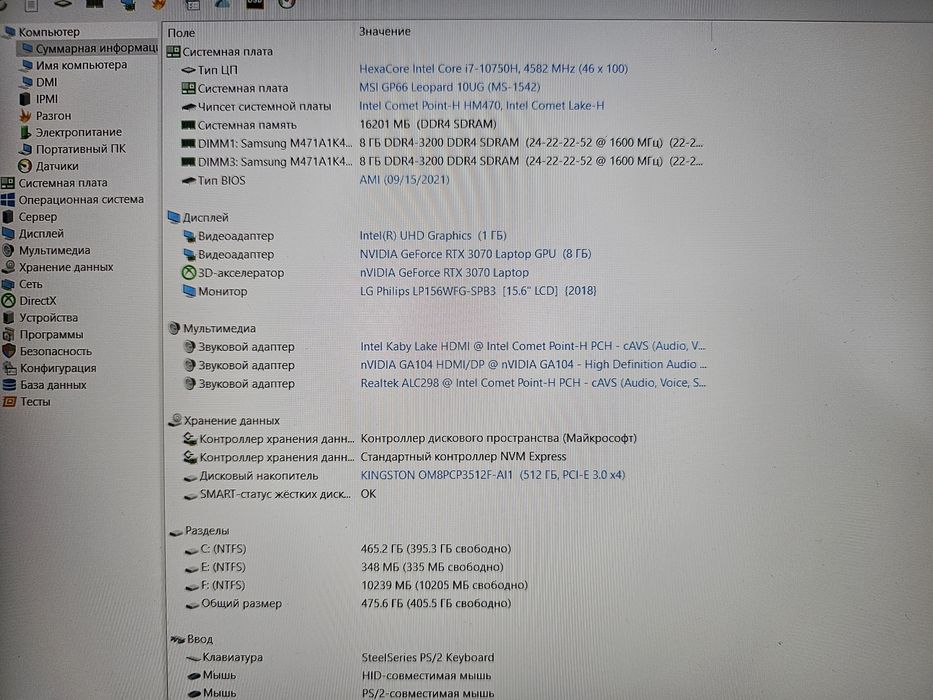Select the F: (NTFS) partition row

[356, 585]
